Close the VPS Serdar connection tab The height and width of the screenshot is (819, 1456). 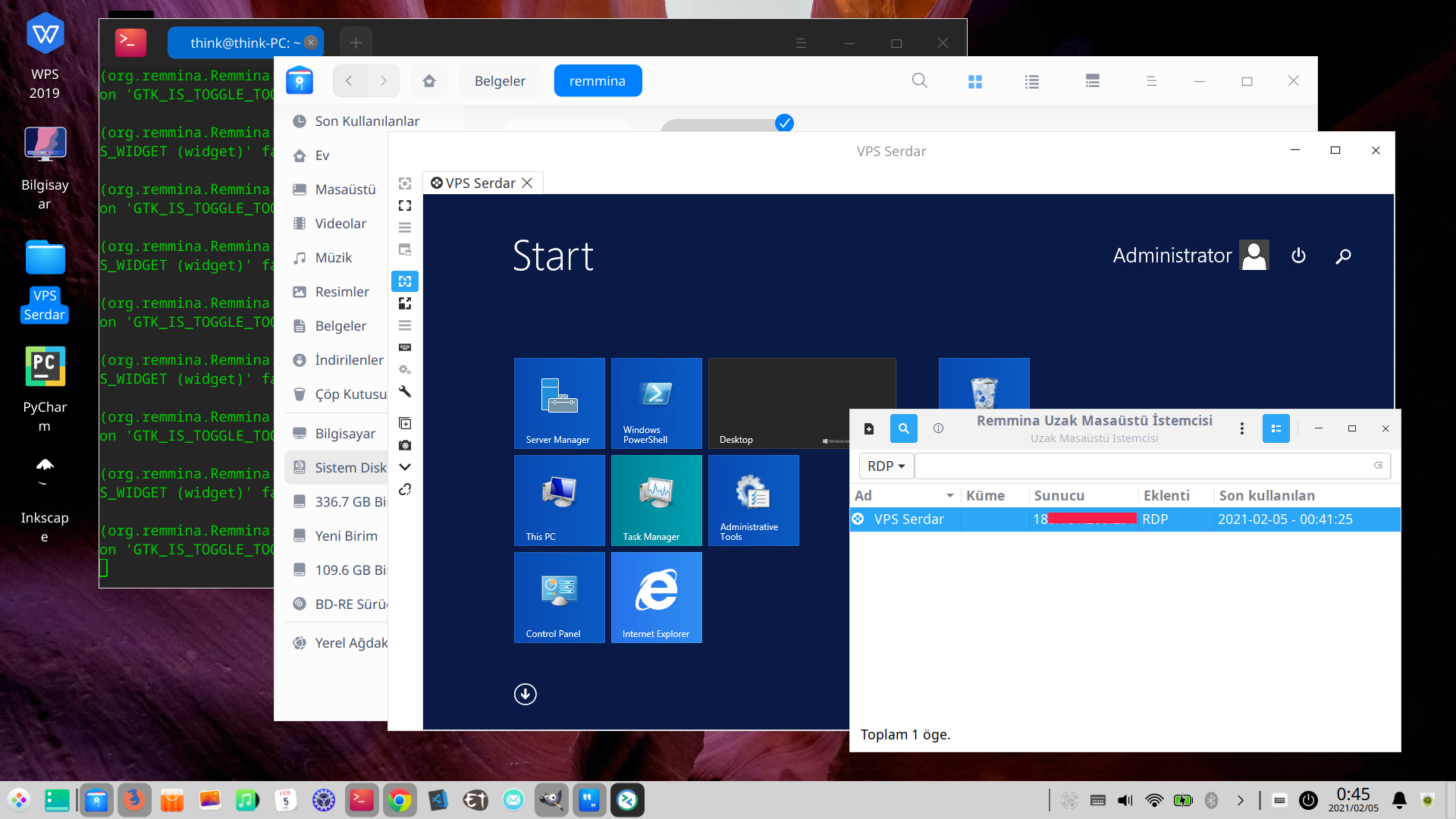pos(528,183)
